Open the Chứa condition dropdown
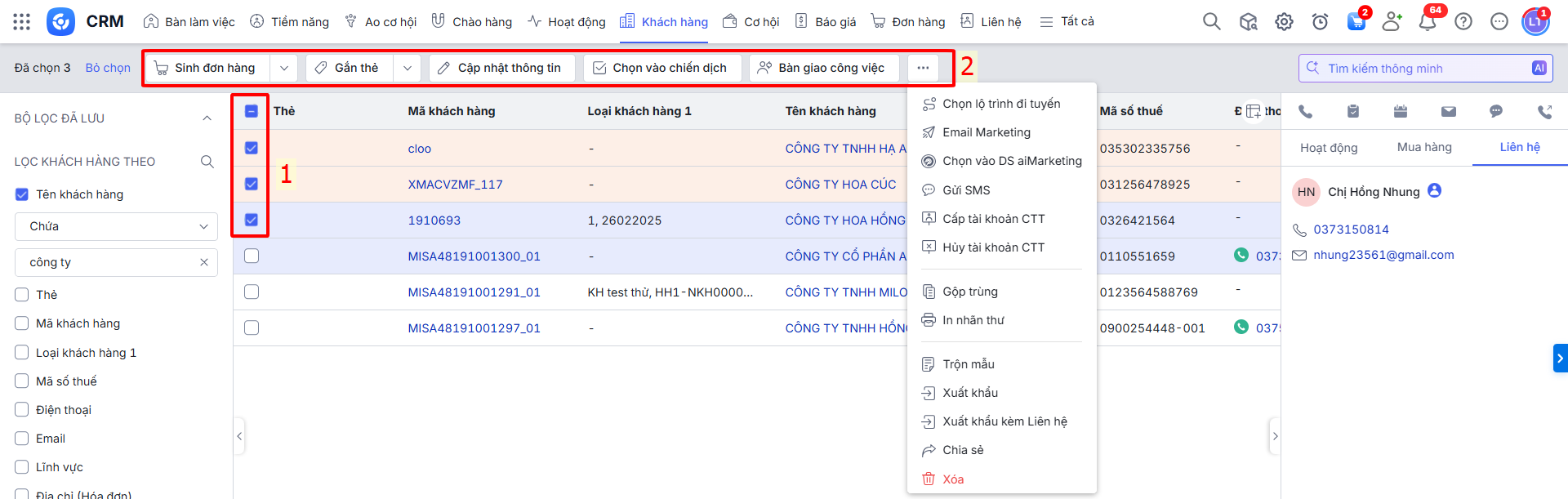 (x=116, y=226)
